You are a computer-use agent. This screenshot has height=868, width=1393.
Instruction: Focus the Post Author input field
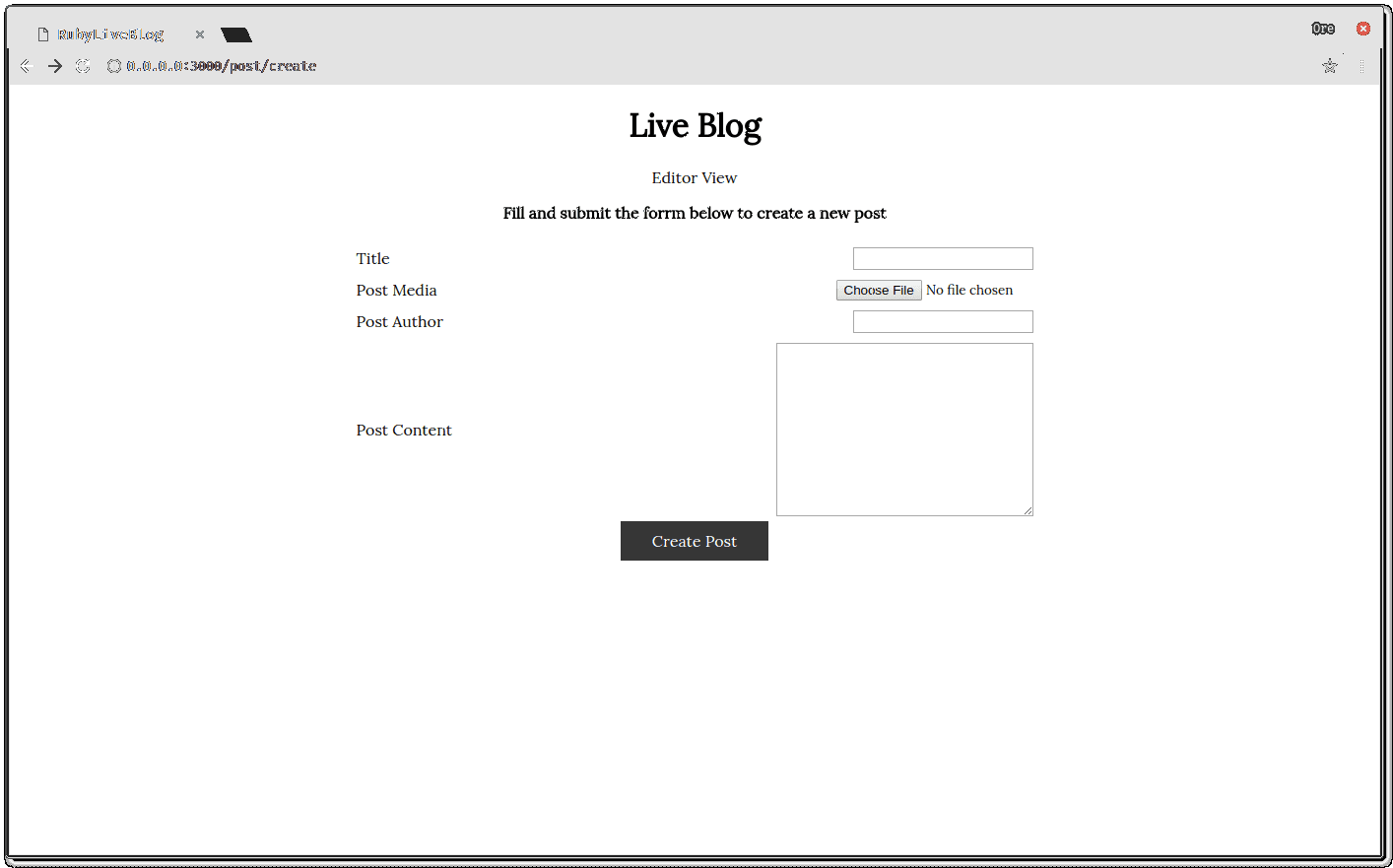coord(942,321)
